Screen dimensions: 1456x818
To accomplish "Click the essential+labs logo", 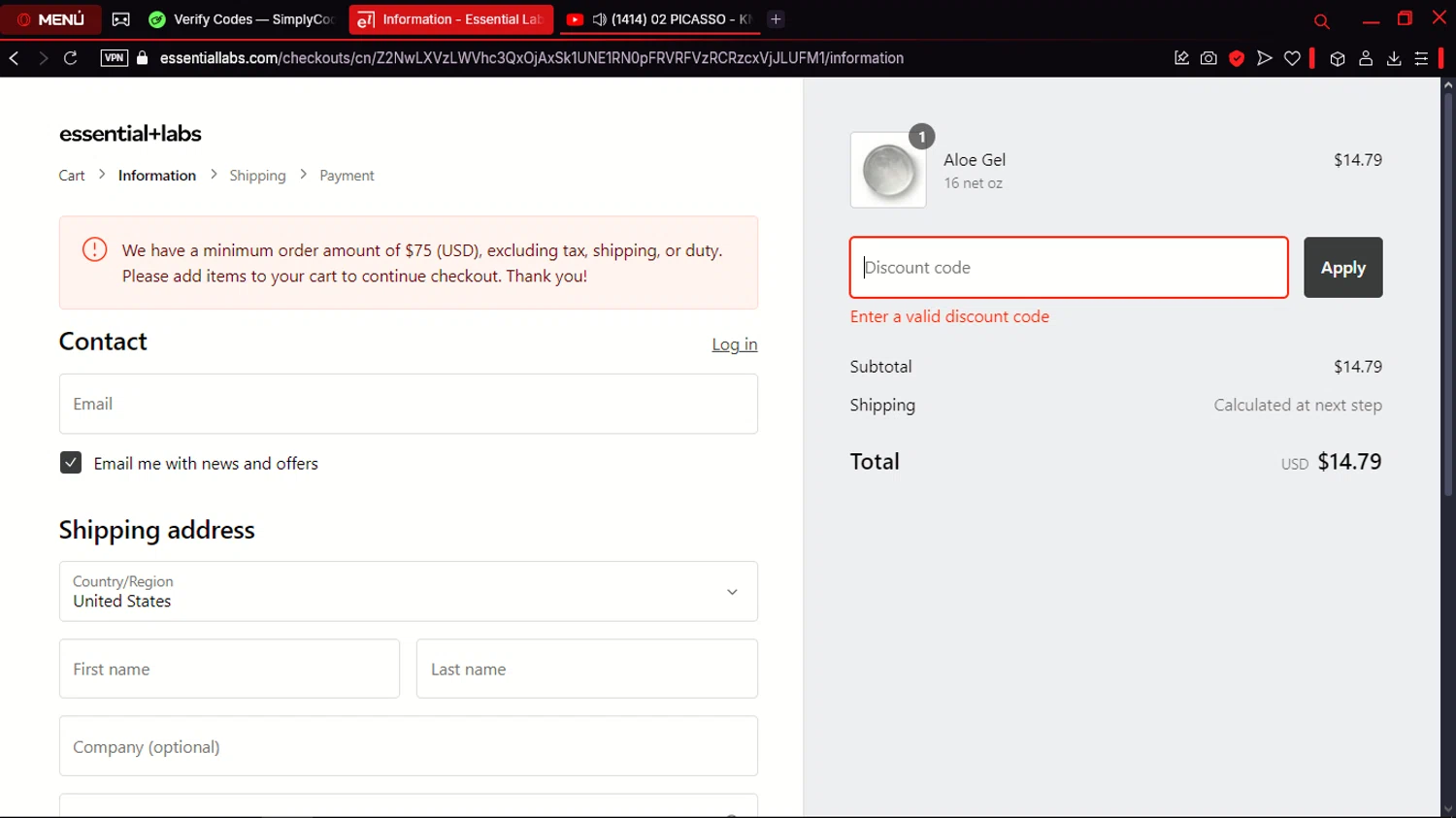I will coord(130,134).
